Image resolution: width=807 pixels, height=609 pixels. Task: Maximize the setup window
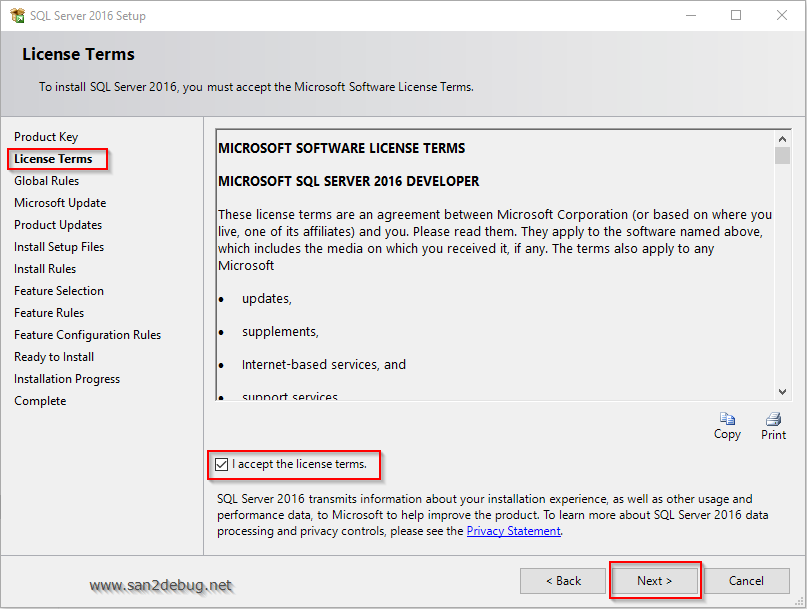(x=736, y=15)
